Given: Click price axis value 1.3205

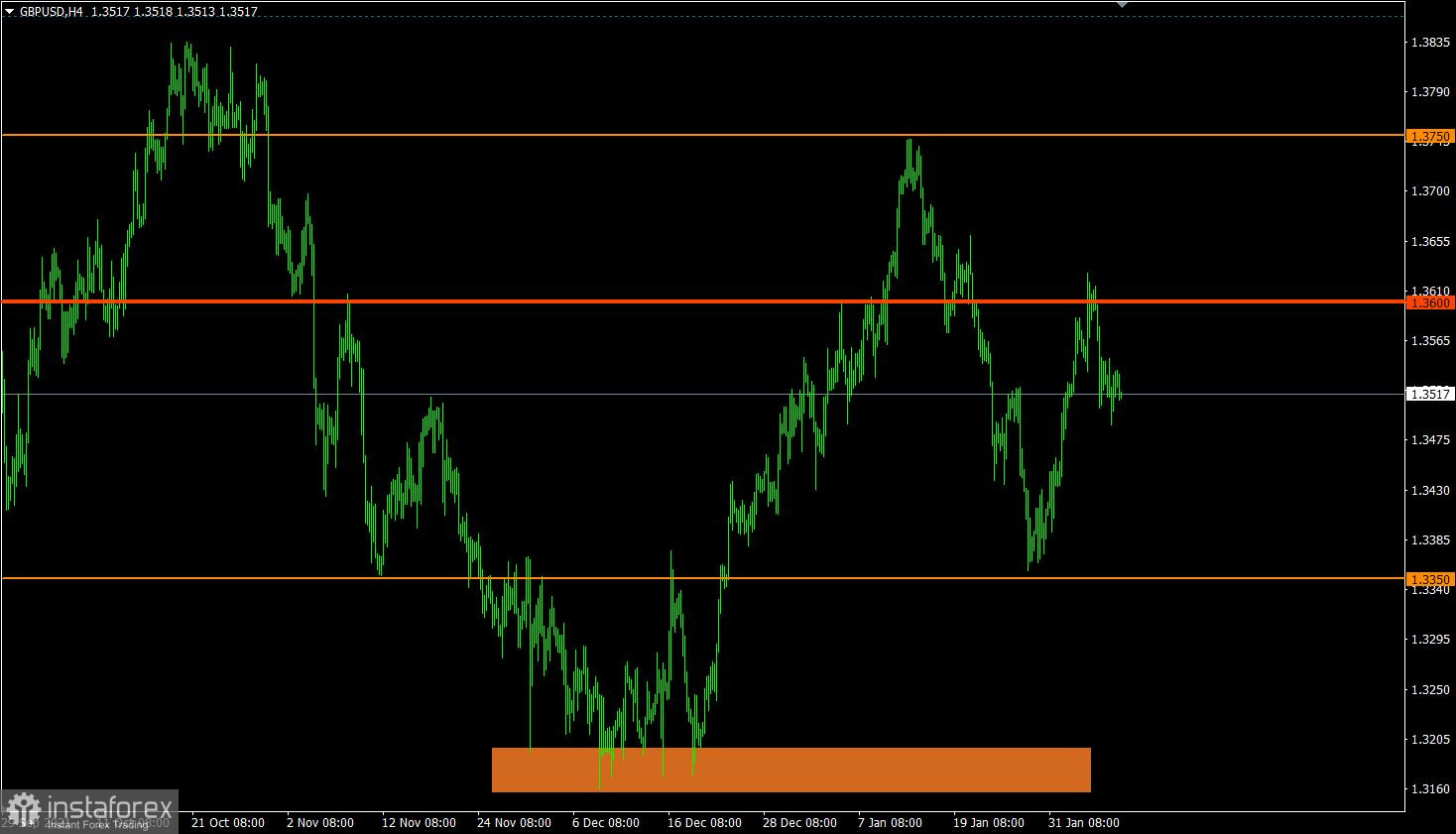Looking at the screenshot, I should 1430,740.
